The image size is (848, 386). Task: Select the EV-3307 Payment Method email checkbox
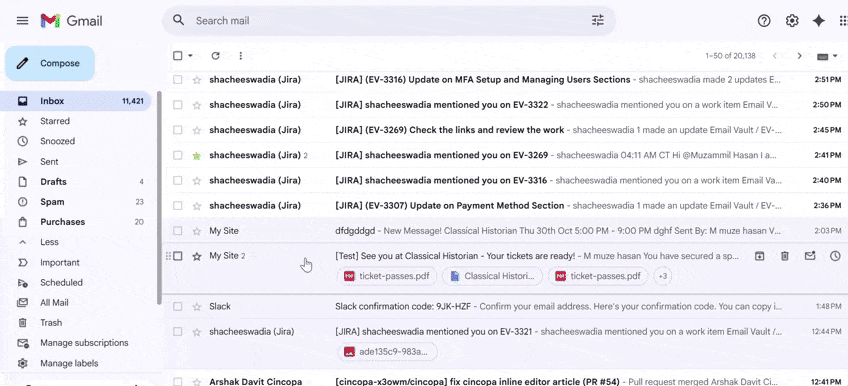pos(177,205)
